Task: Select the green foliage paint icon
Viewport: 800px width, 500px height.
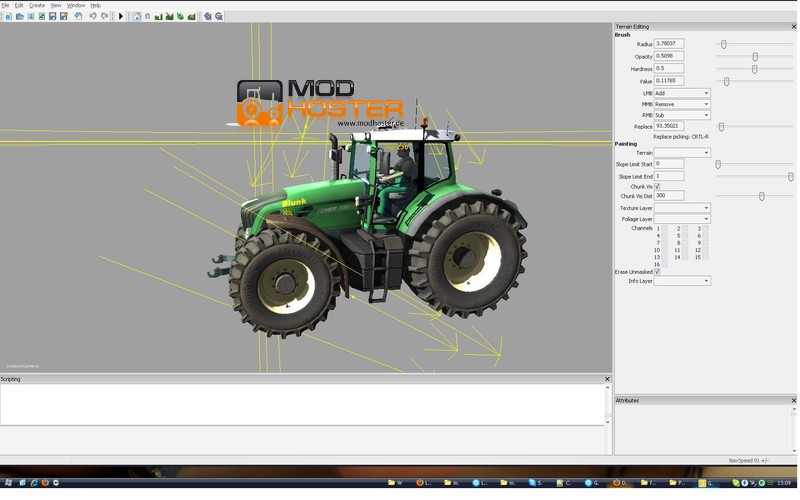Action: [x=180, y=17]
